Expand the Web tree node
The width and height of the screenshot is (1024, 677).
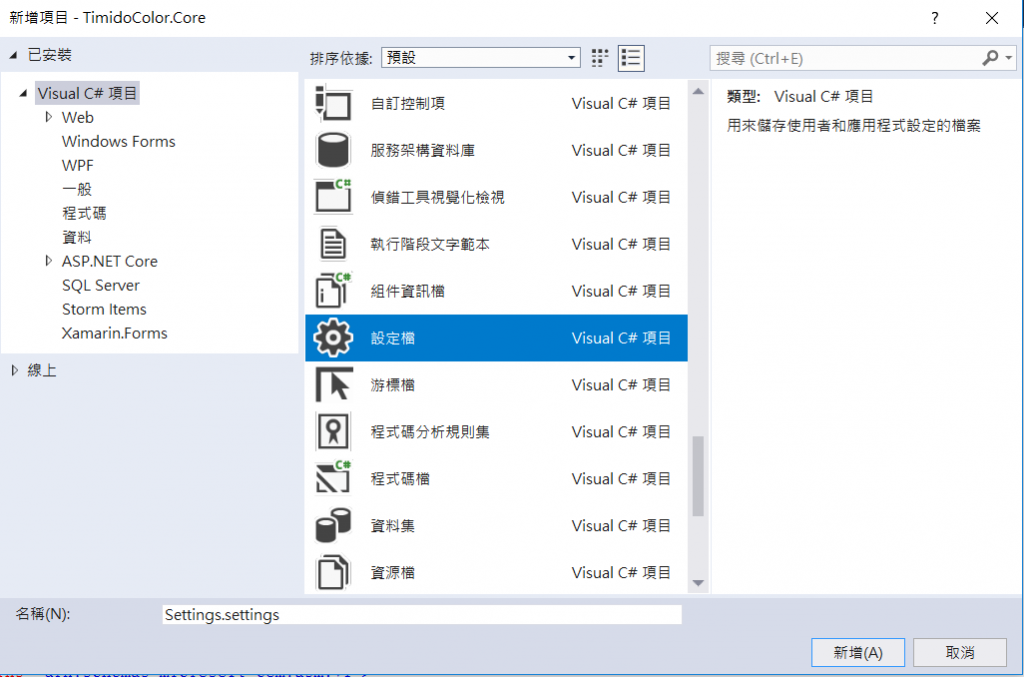(49, 117)
